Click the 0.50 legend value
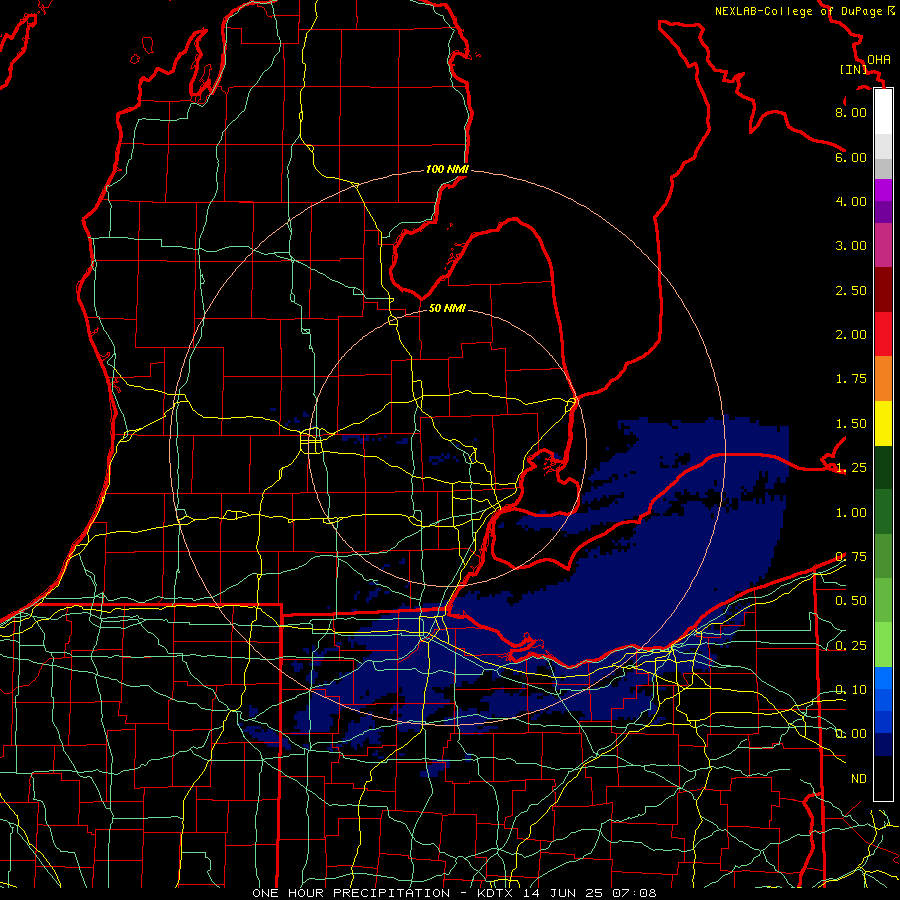This screenshot has width=900, height=900. [x=851, y=601]
